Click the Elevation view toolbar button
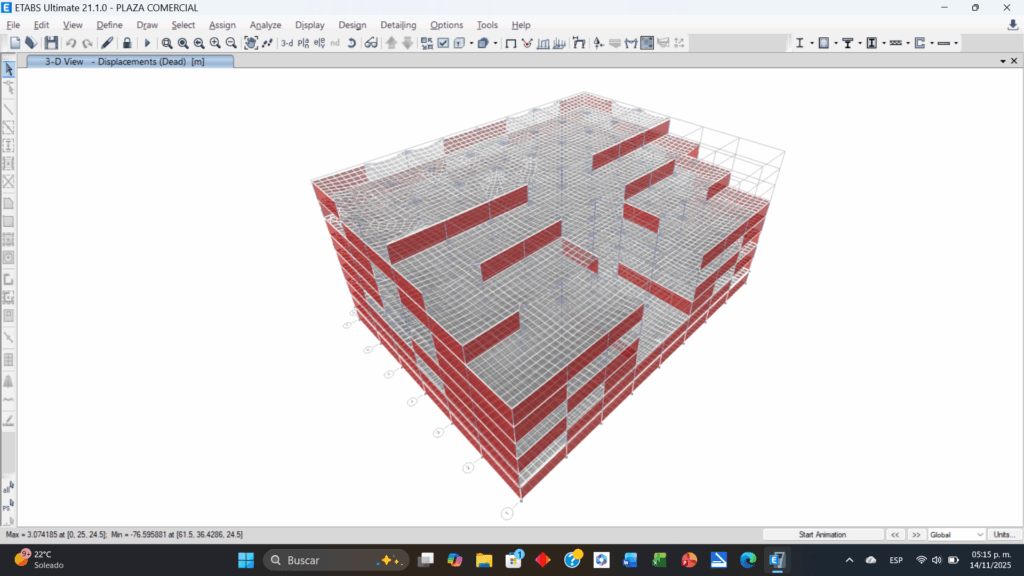The image size is (1024, 576). pyautogui.click(x=319, y=43)
